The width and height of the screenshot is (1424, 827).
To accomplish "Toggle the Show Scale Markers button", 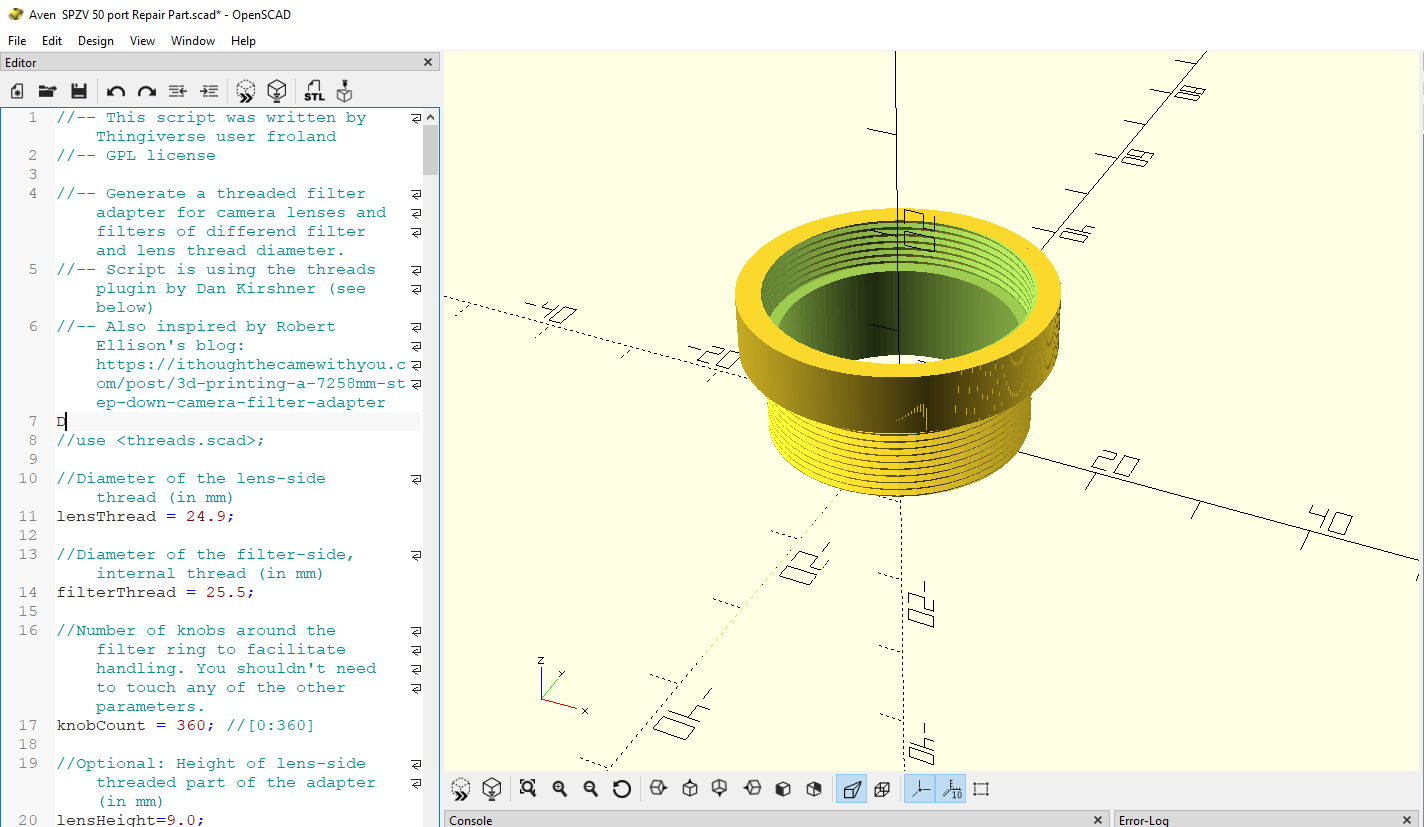I will (951, 789).
